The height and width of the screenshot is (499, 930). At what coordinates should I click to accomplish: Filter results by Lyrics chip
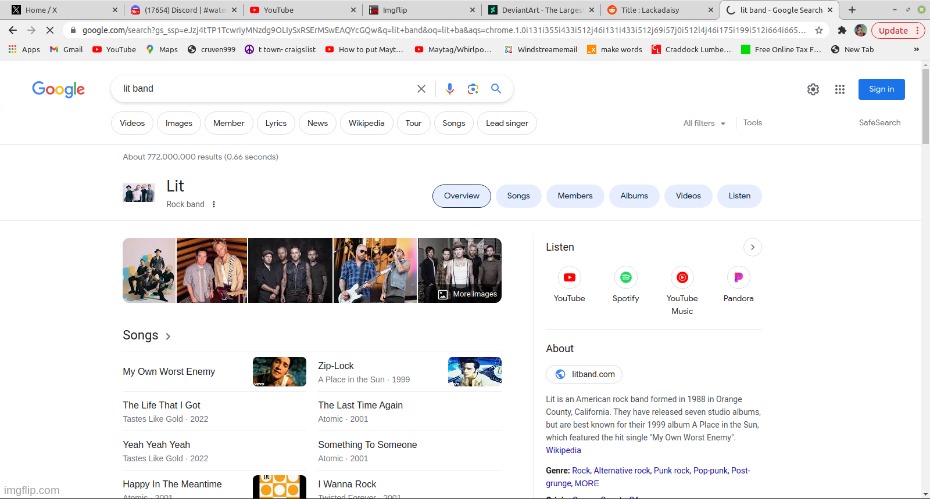(276, 123)
